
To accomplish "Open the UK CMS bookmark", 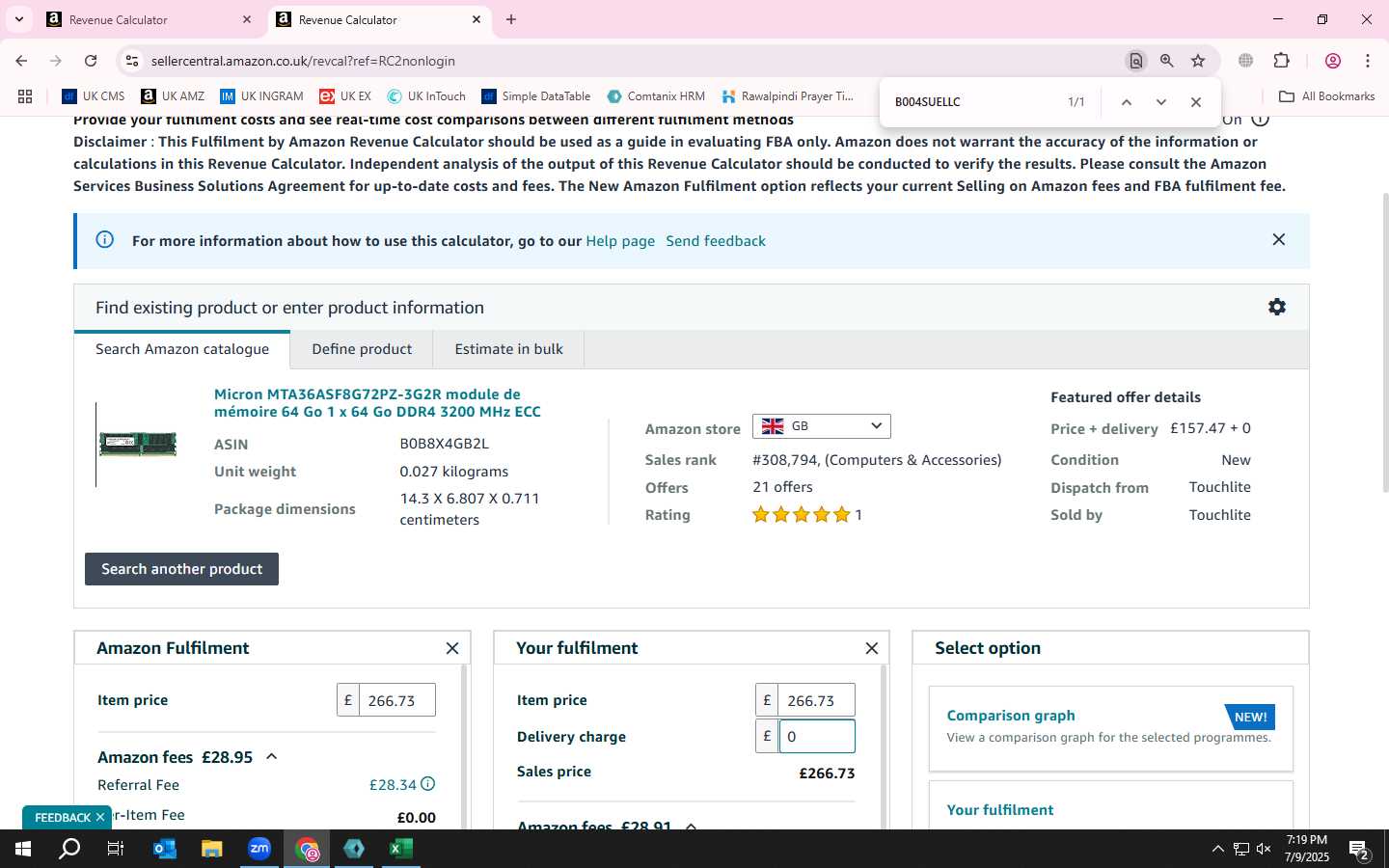I will [94, 96].
